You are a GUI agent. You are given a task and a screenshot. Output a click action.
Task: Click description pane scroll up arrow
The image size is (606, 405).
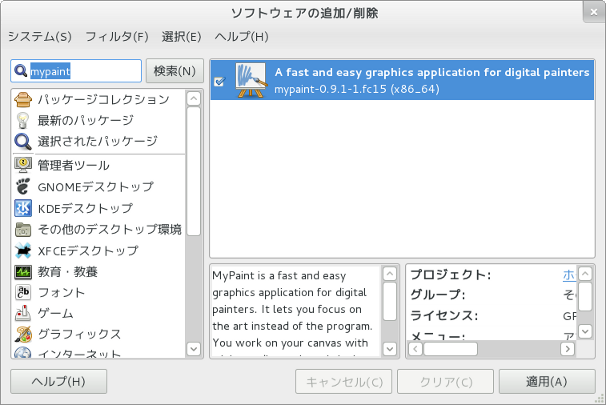pyautogui.click(x=390, y=274)
